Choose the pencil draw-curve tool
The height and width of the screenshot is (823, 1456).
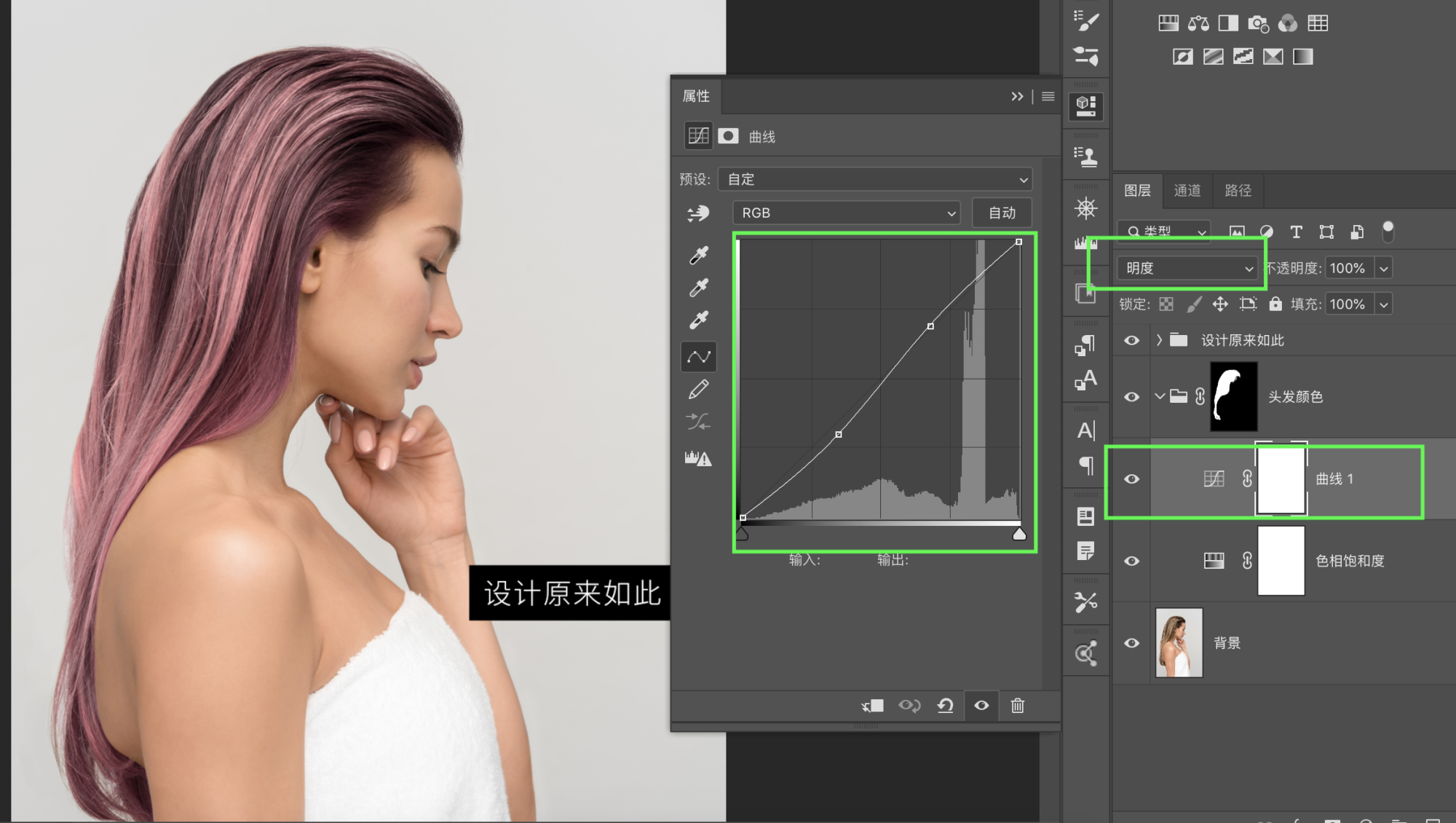tap(699, 390)
